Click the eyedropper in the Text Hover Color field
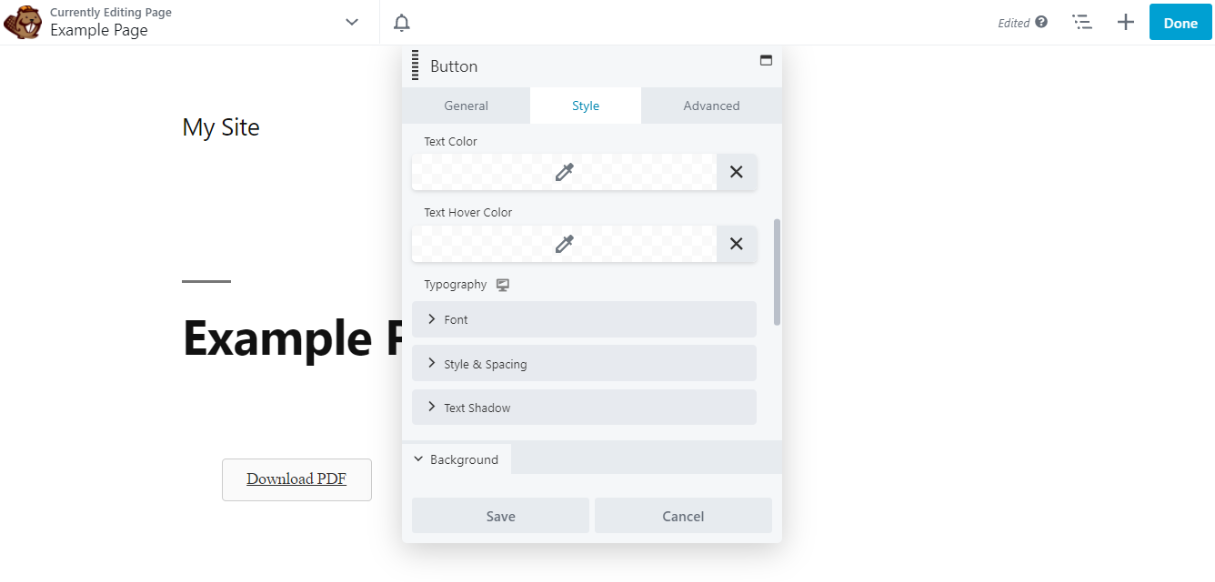Viewport: 1215px width, 582px height. pyautogui.click(x=563, y=243)
